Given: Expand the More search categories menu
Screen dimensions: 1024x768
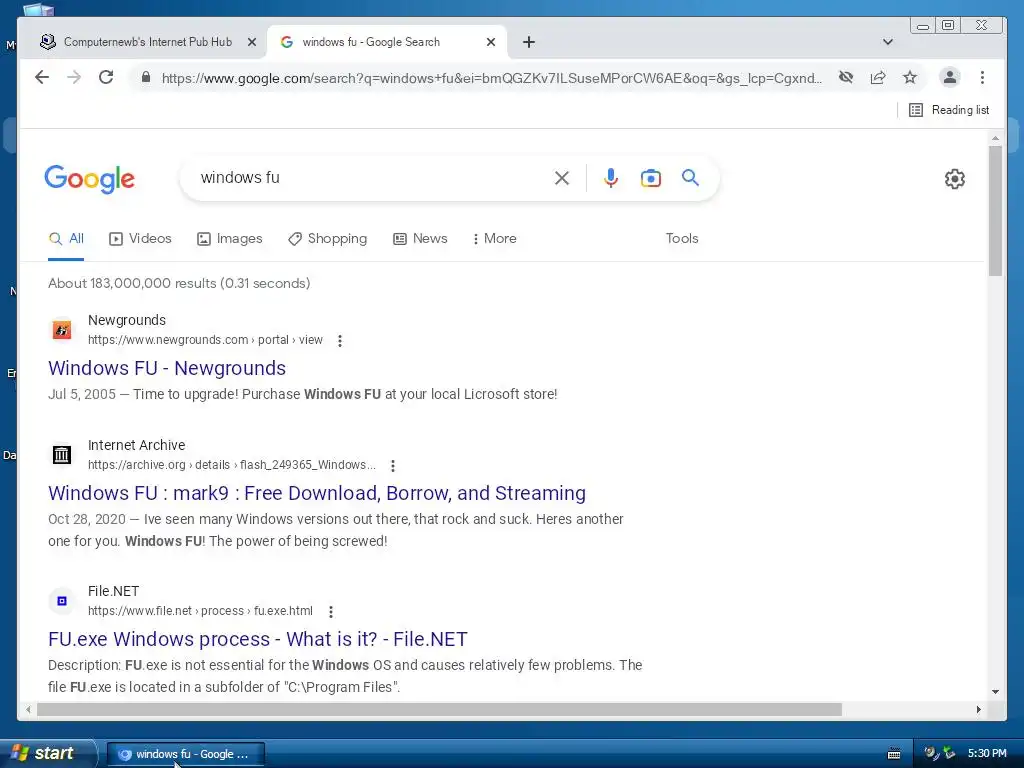Looking at the screenshot, I should tap(494, 238).
